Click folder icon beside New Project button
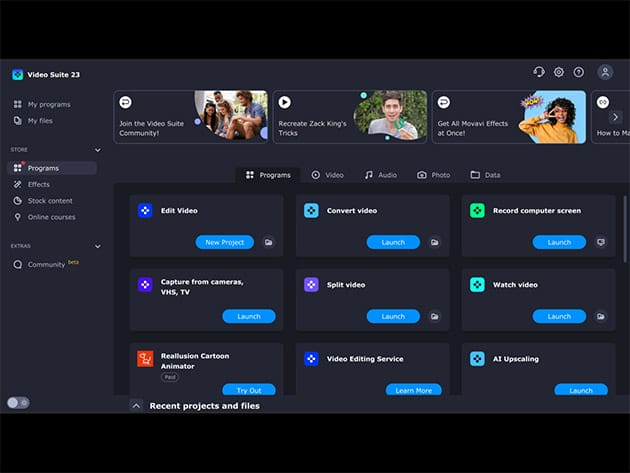630x473 pixels. (269, 242)
